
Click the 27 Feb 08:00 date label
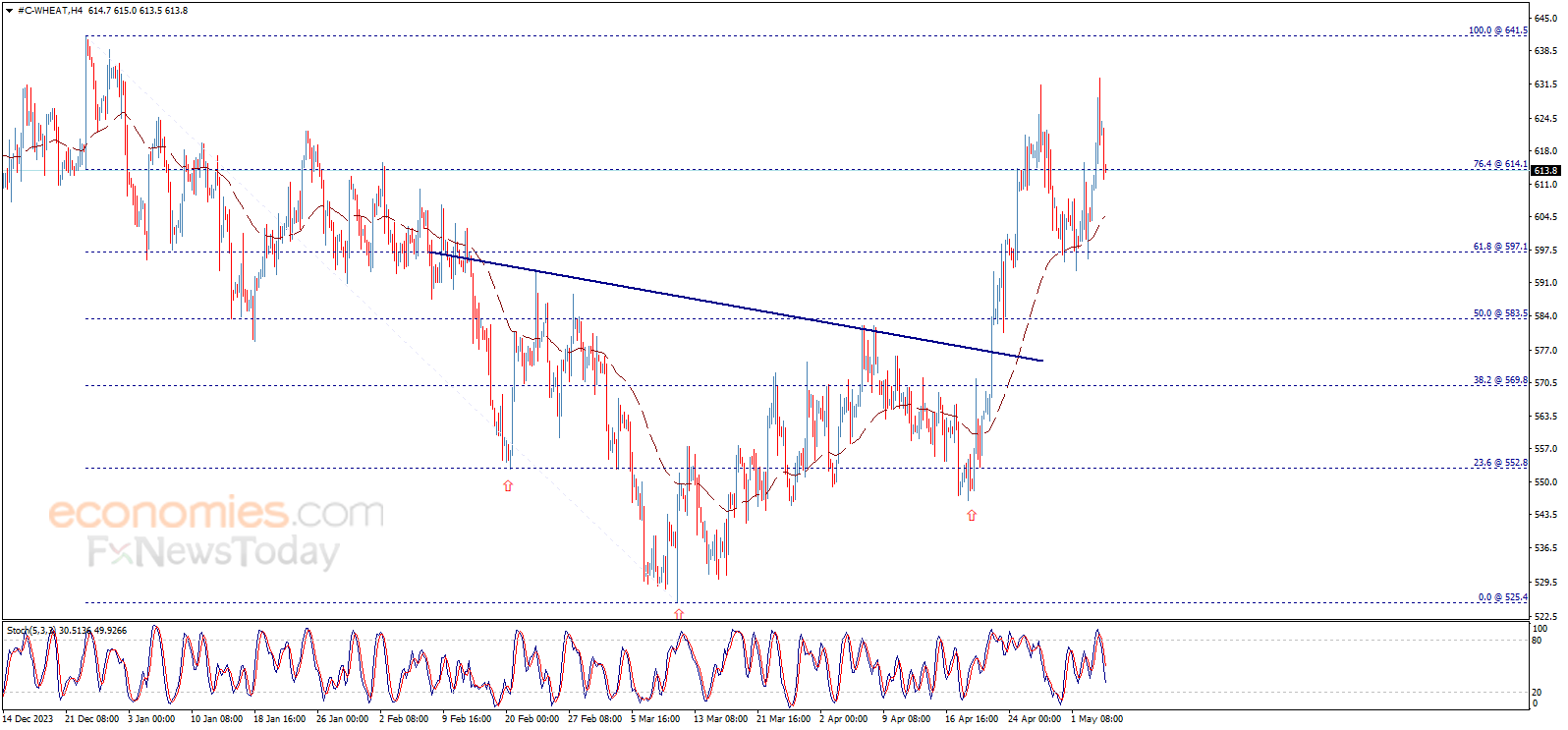tap(594, 719)
